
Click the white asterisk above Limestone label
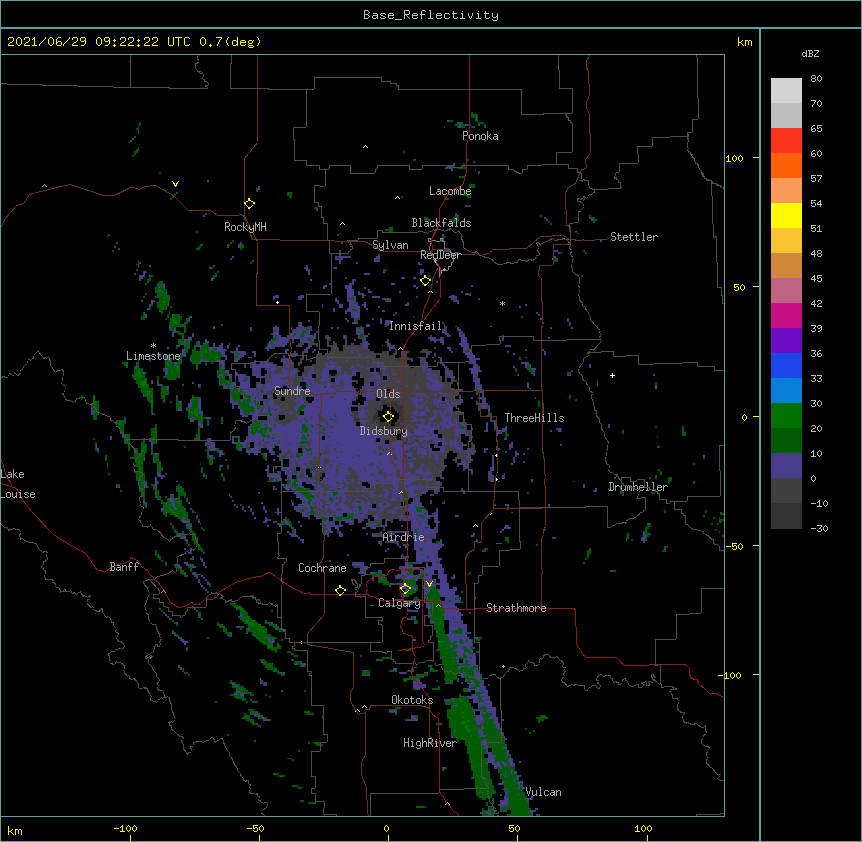[153, 346]
